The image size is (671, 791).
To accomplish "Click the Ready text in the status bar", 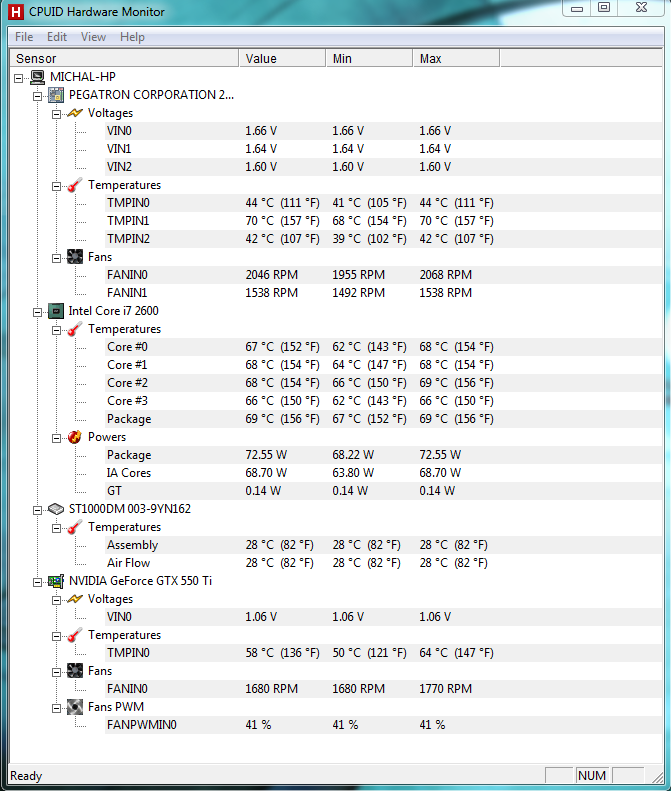I will 26,776.
